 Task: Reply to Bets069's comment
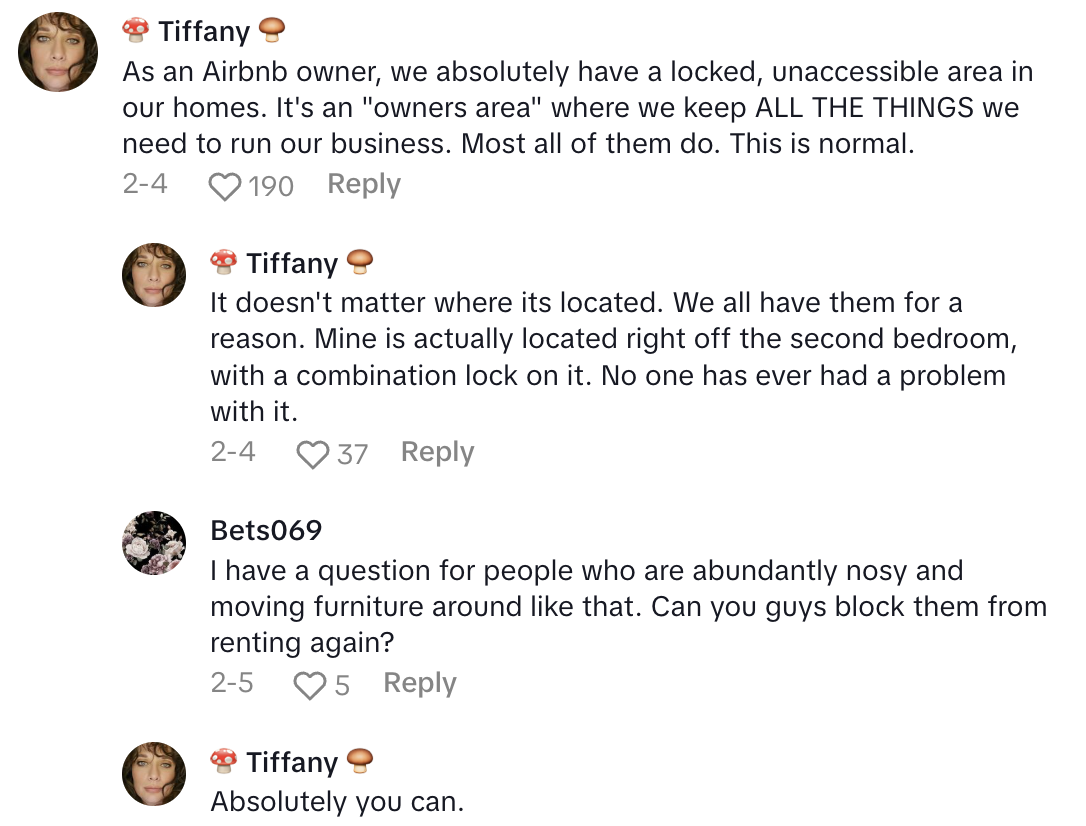coord(420,684)
